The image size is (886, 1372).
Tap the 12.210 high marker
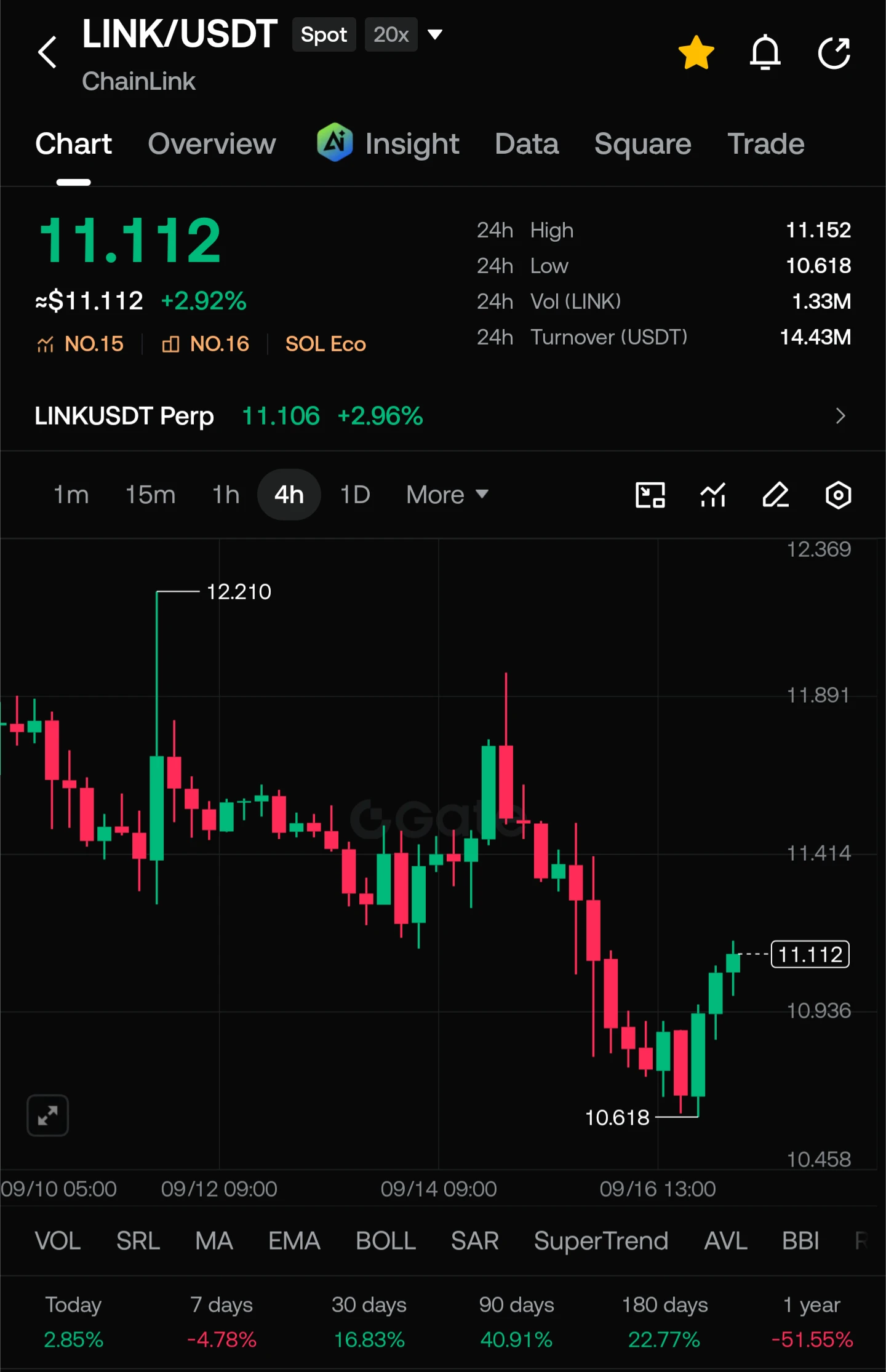pos(239,592)
